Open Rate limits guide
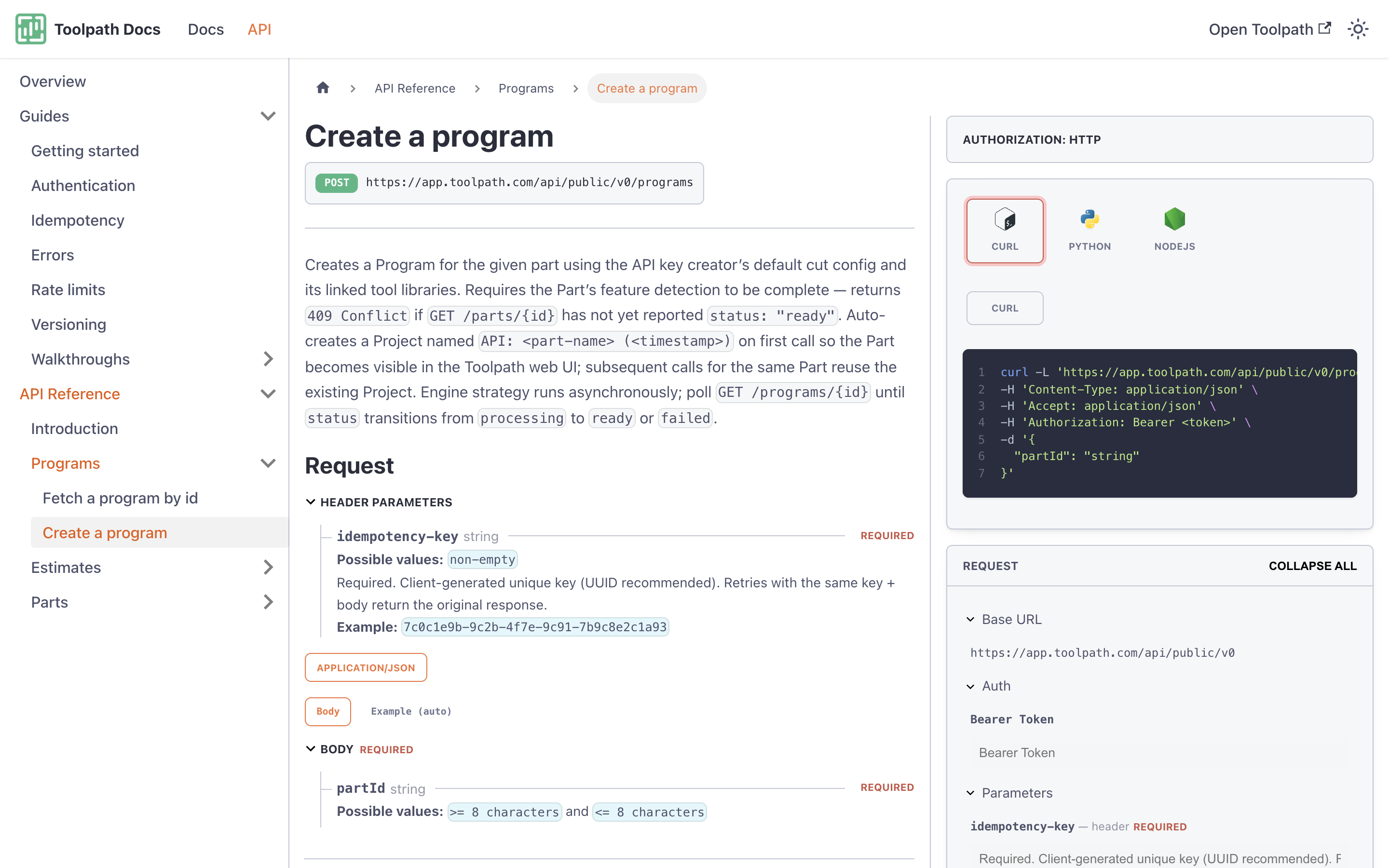Screen dimensions: 1389x868 68,290
